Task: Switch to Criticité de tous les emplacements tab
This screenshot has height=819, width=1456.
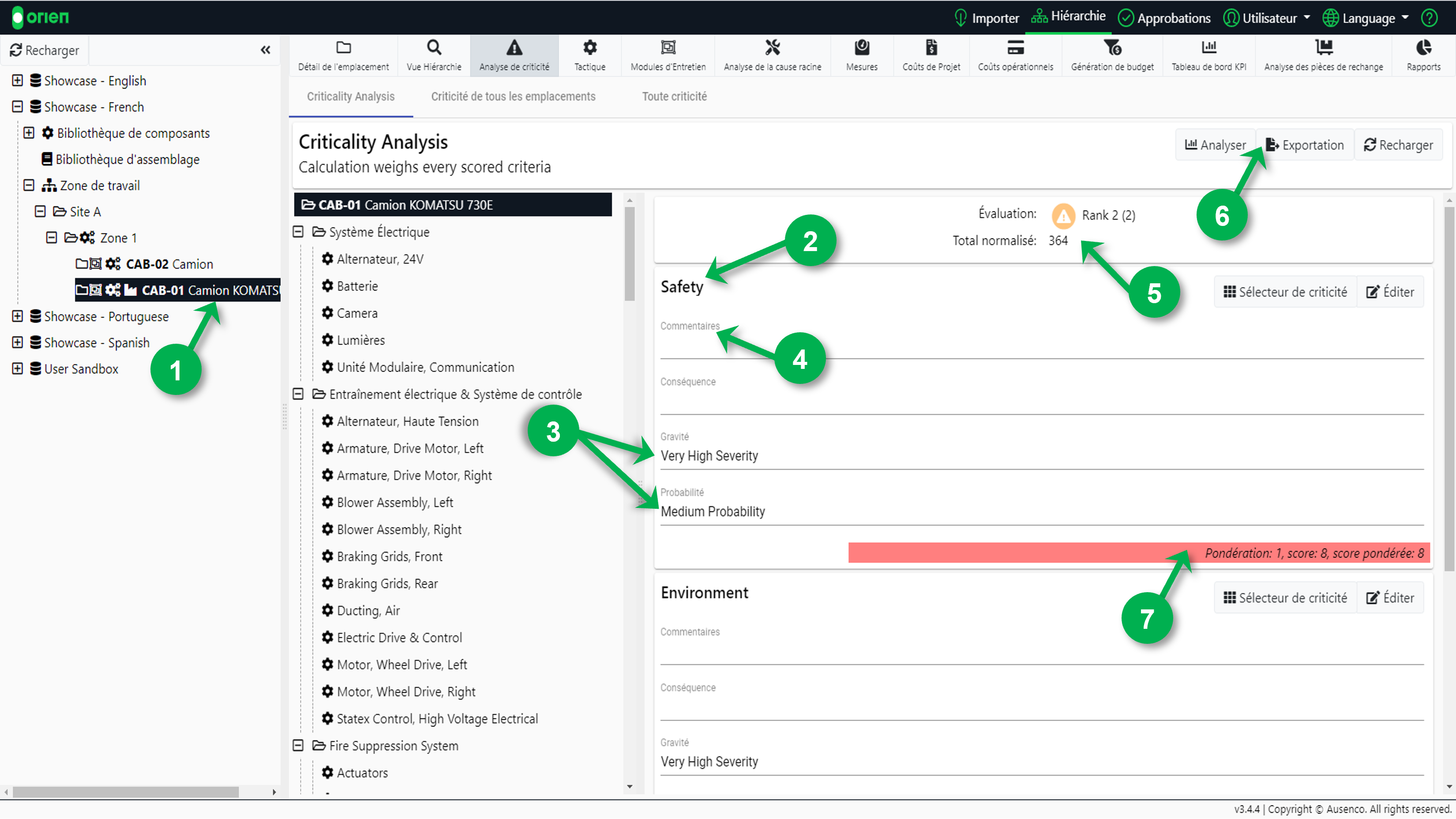Action: (x=513, y=97)
